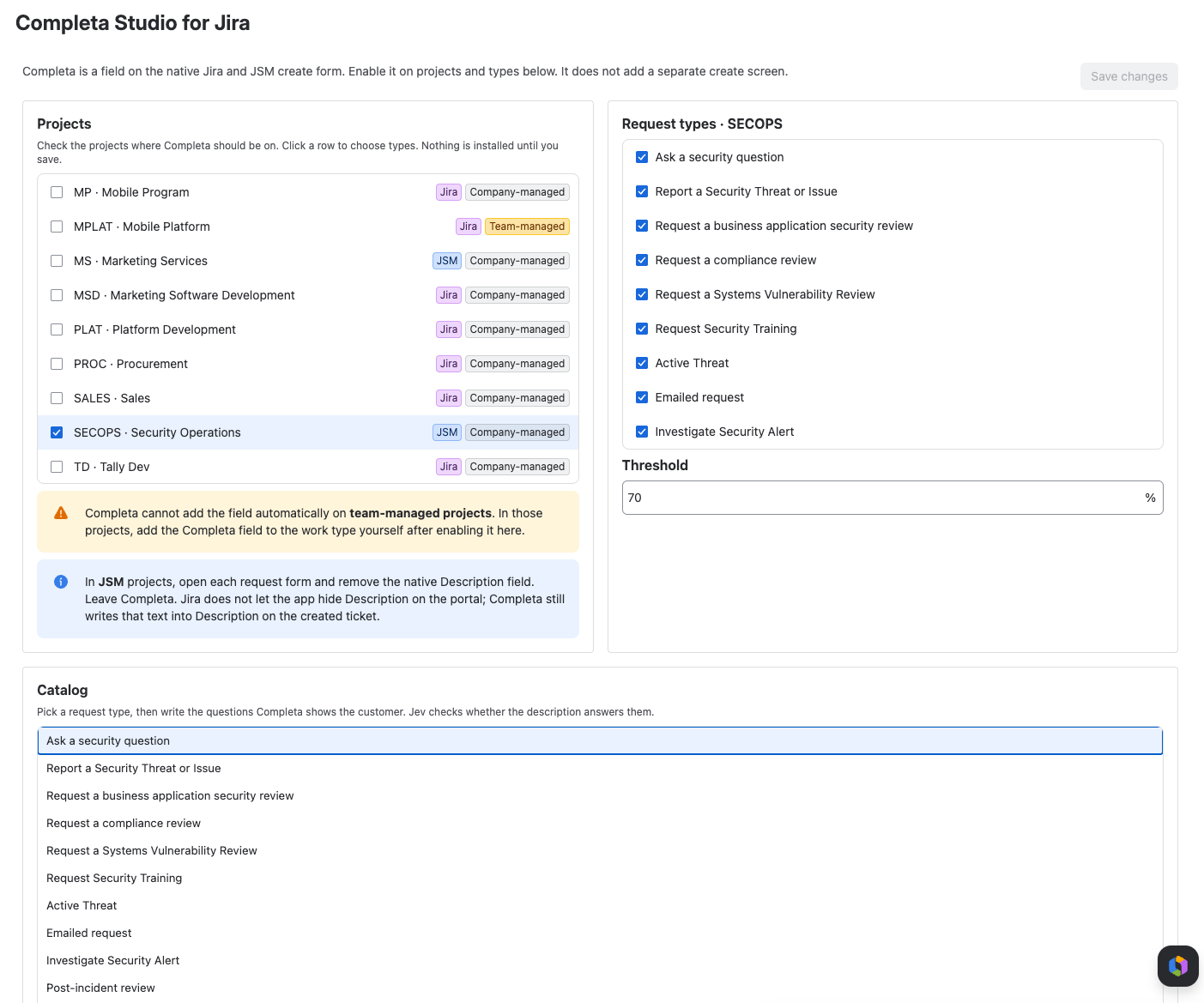Click the Jira tag on Procurement row
This screenshot has height=1003, width=1204.
point(449,364)
